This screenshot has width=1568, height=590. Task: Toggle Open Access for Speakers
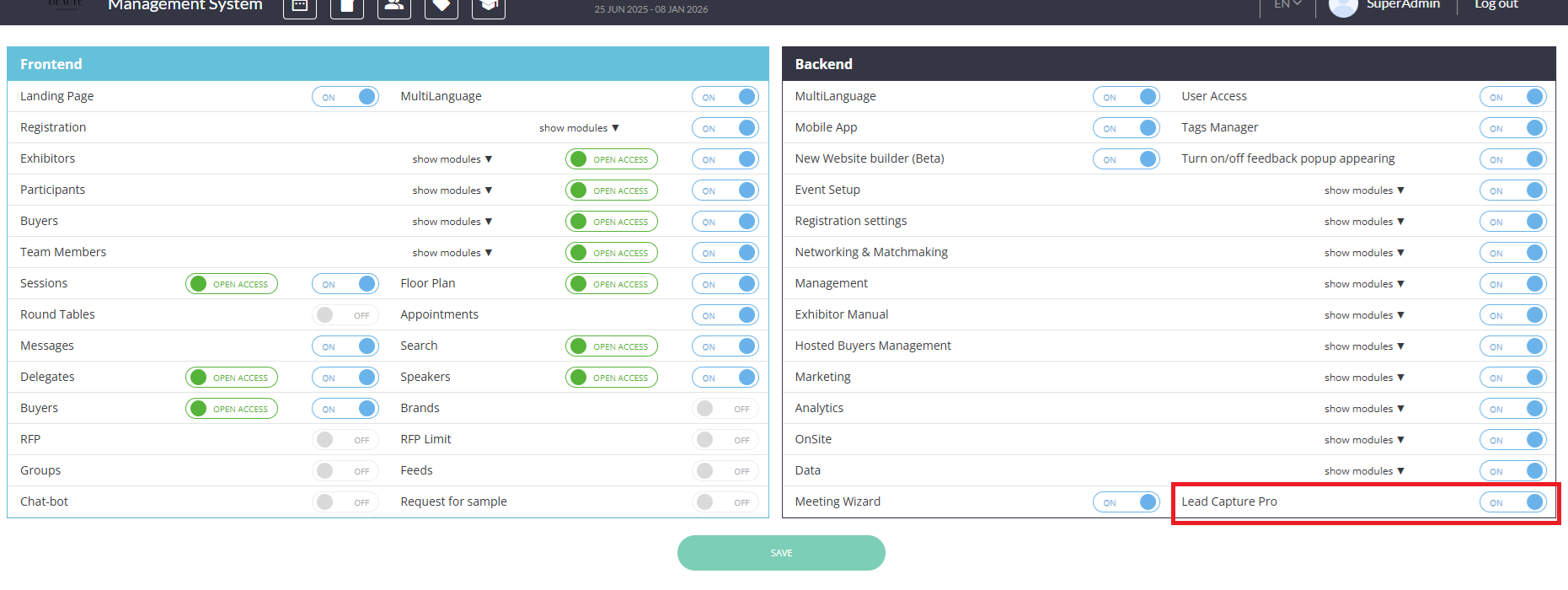(x=612, y=378)
